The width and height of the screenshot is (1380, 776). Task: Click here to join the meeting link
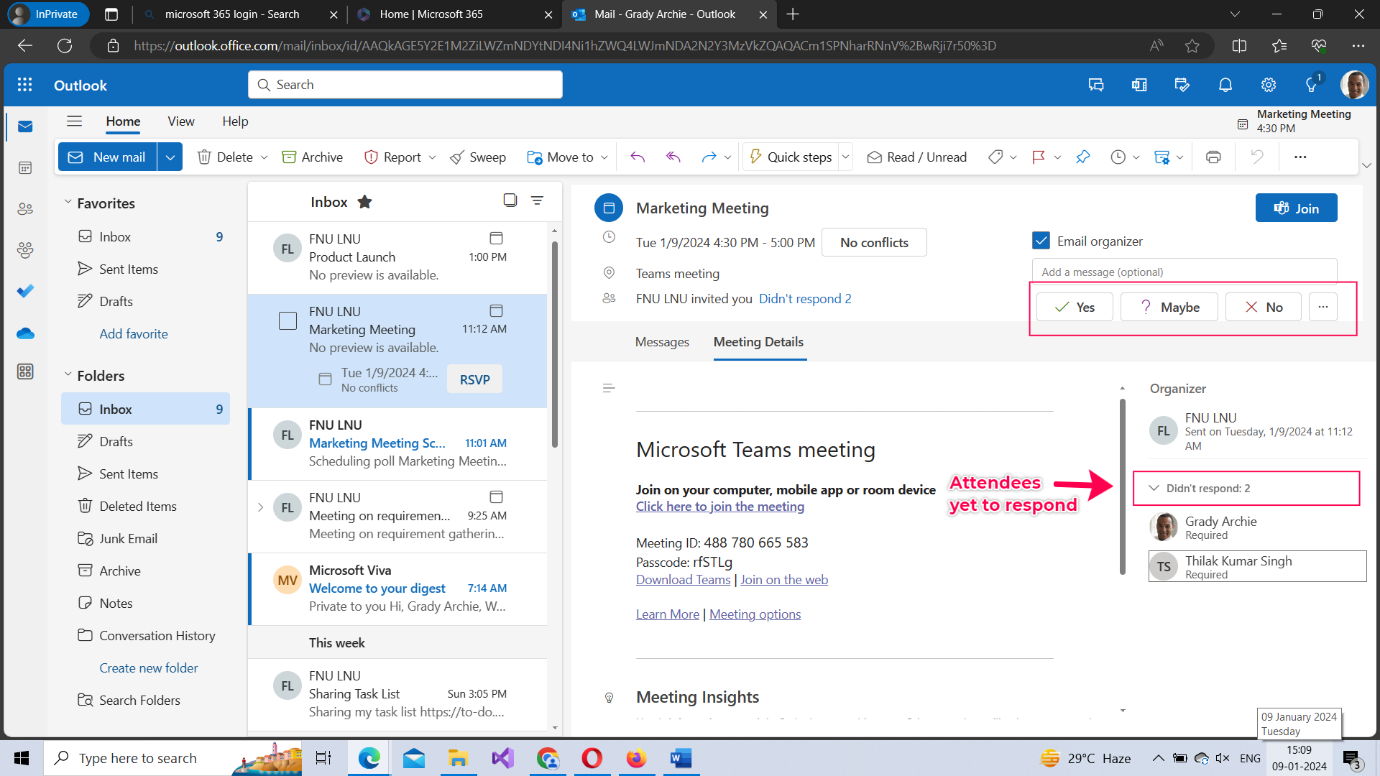click(720, 506)
